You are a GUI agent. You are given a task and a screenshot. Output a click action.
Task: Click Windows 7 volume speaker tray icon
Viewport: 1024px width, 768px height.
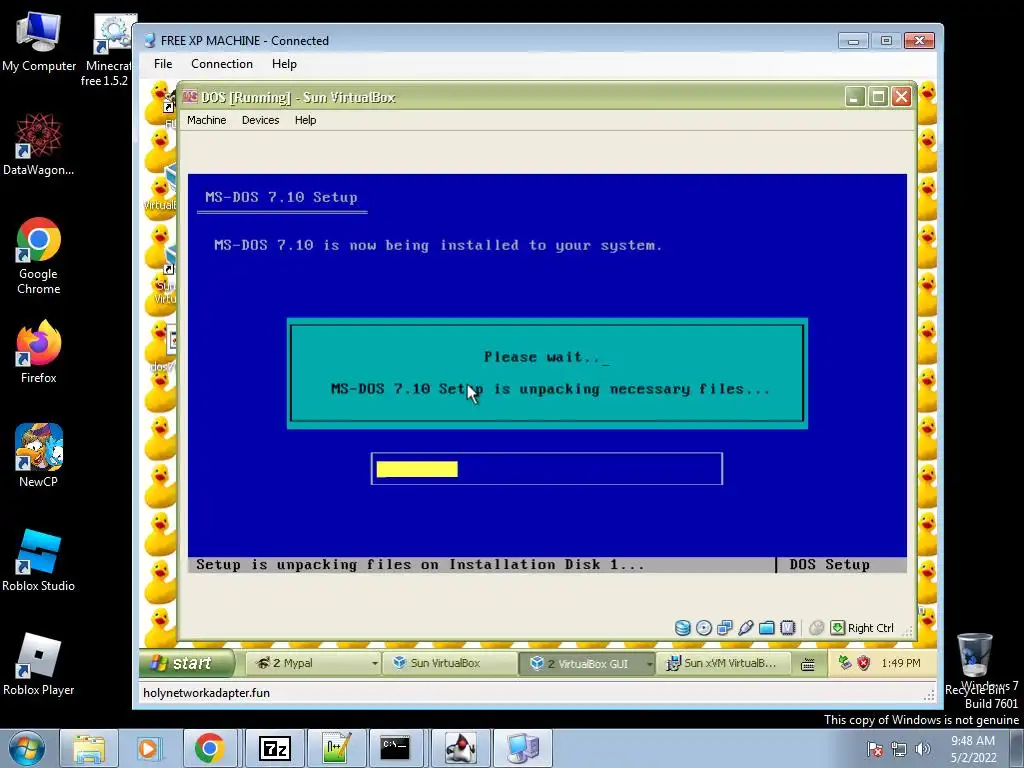pos(922,749)
